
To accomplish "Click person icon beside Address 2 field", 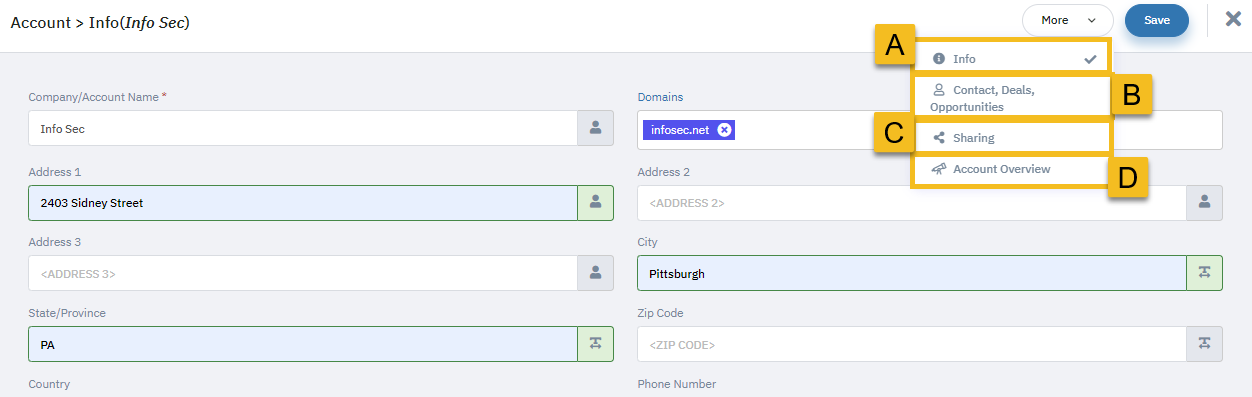I will pos(1204,203).
